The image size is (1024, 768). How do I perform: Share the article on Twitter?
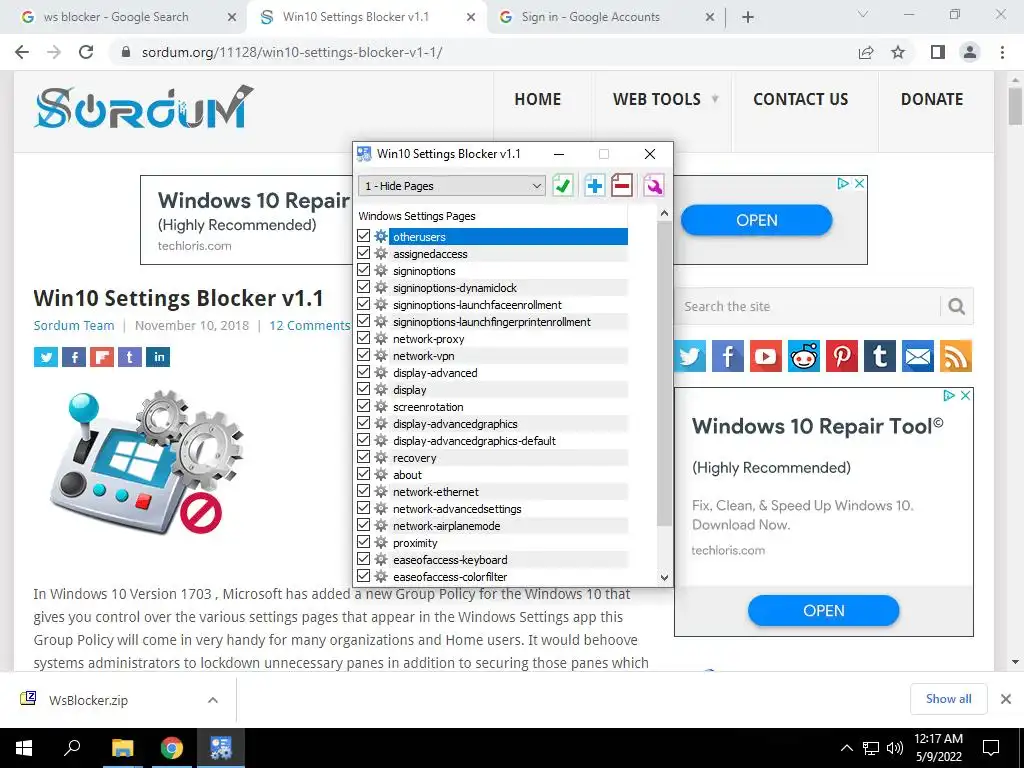(46, 357)
